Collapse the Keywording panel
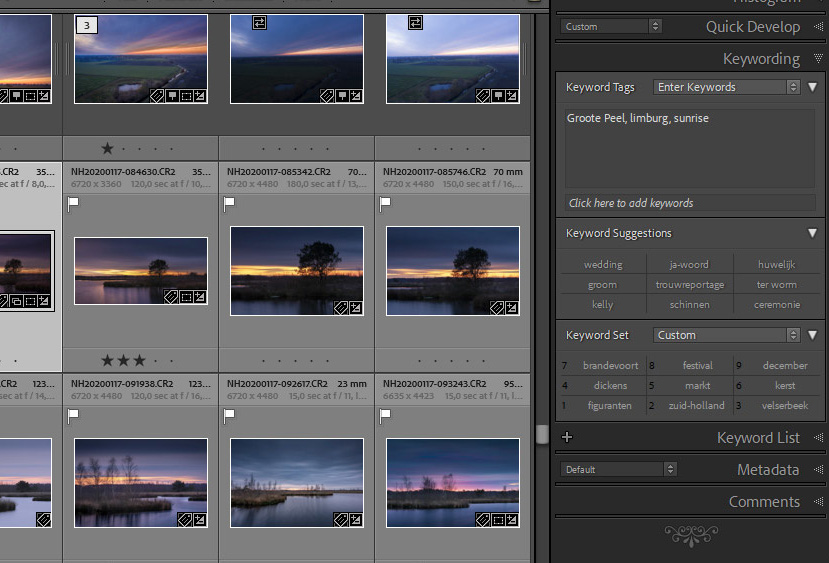This screenshot has width=829, height=563. pyautogui.click(x=818, y=58)
